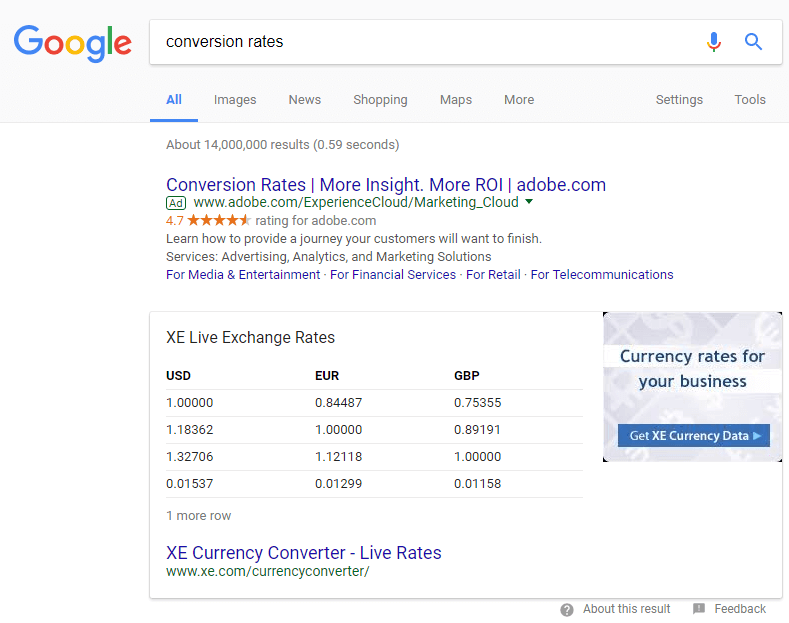Follow the For Financial Services sitelink
The image size is (789, 623).
tap(392, 275)
